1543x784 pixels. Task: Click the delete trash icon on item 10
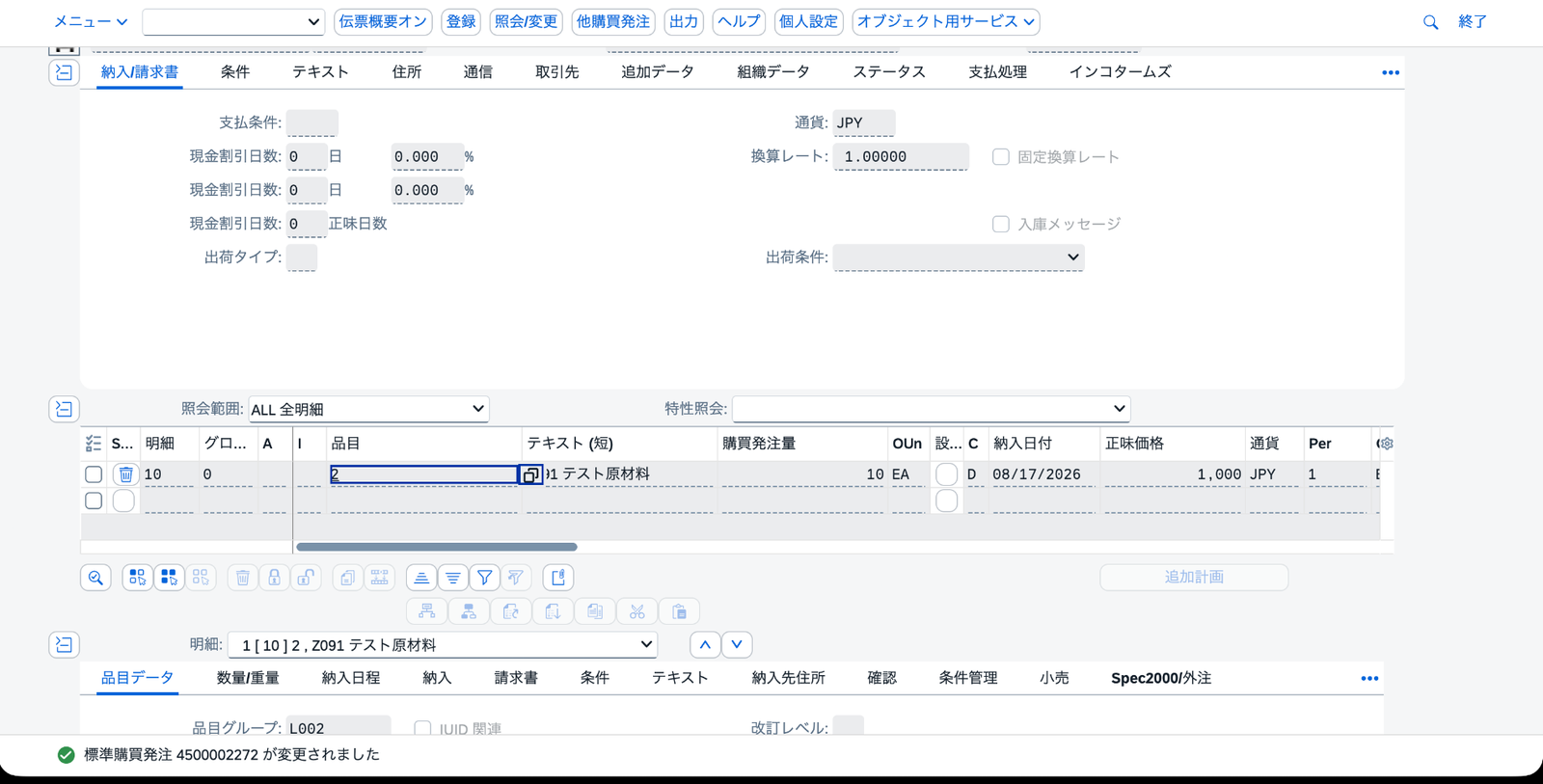point(125,474)
